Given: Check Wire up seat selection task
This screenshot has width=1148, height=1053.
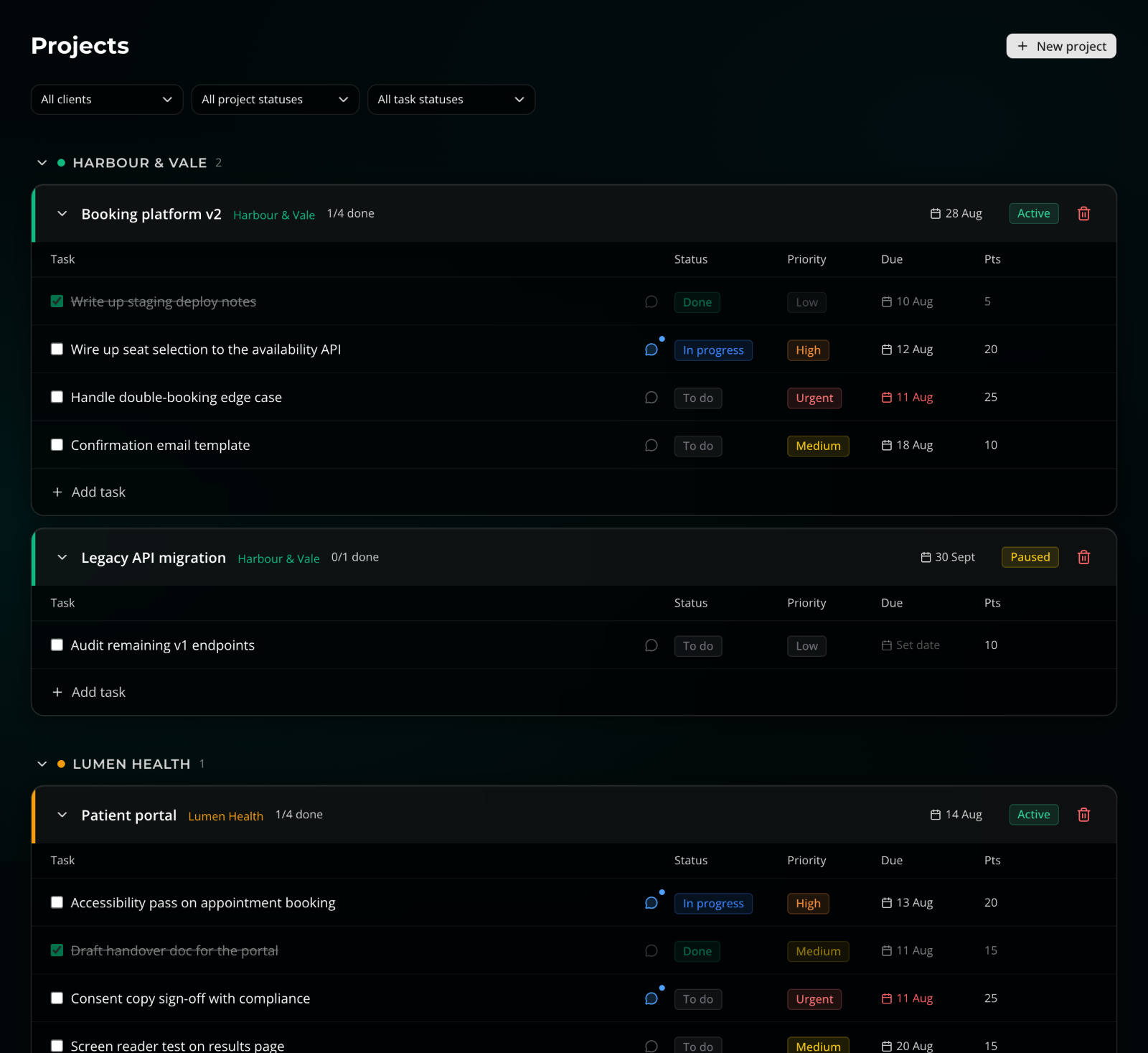Looking at the screenshot, I should coord(57,349).
